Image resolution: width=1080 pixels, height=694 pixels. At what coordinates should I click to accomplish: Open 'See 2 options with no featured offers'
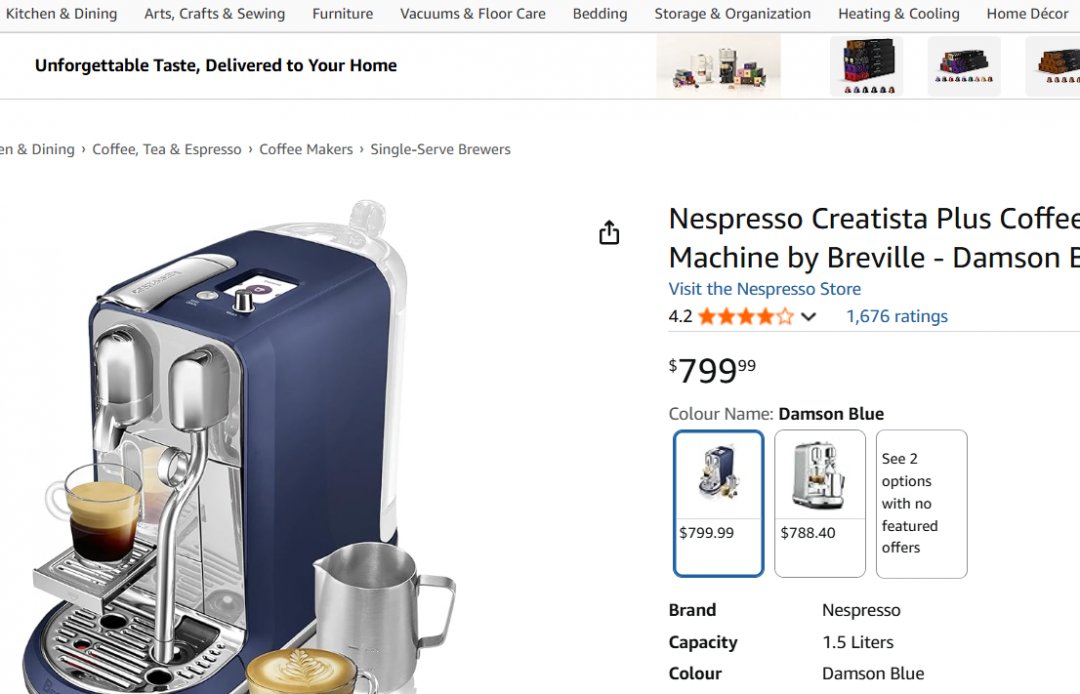click(x=921, y=503)
